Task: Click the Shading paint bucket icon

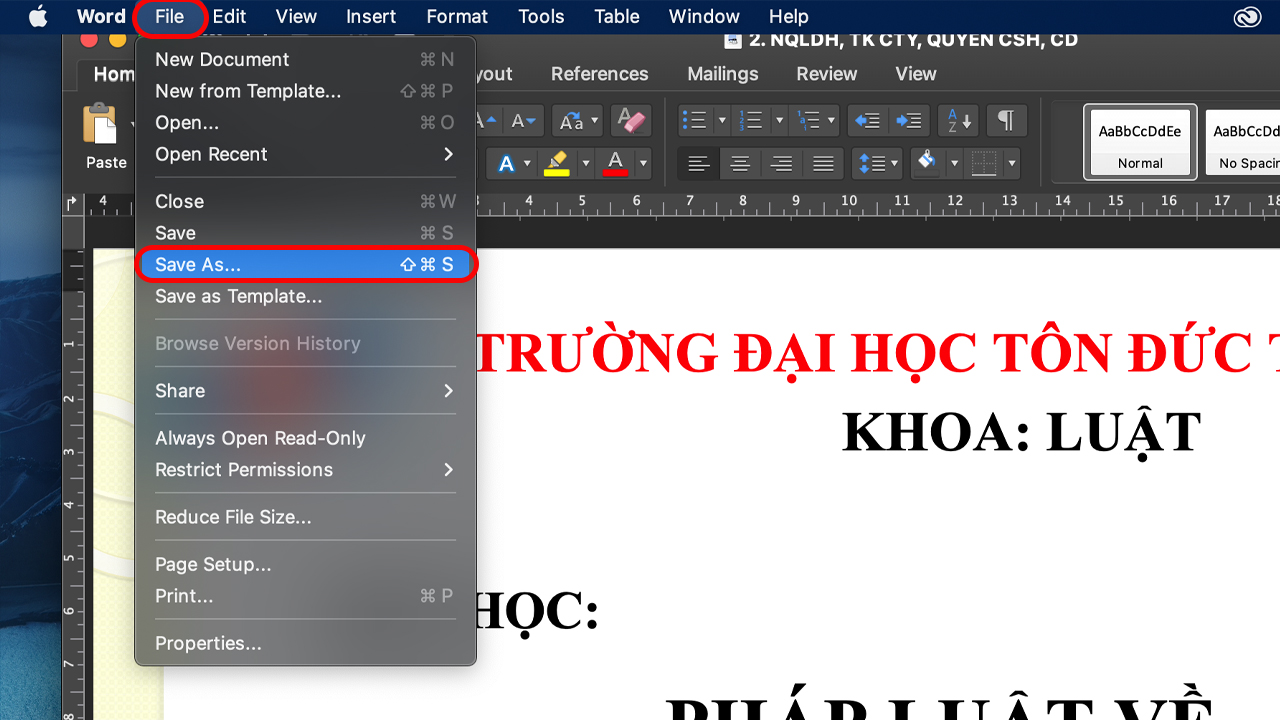Action: tap(926, 162)
